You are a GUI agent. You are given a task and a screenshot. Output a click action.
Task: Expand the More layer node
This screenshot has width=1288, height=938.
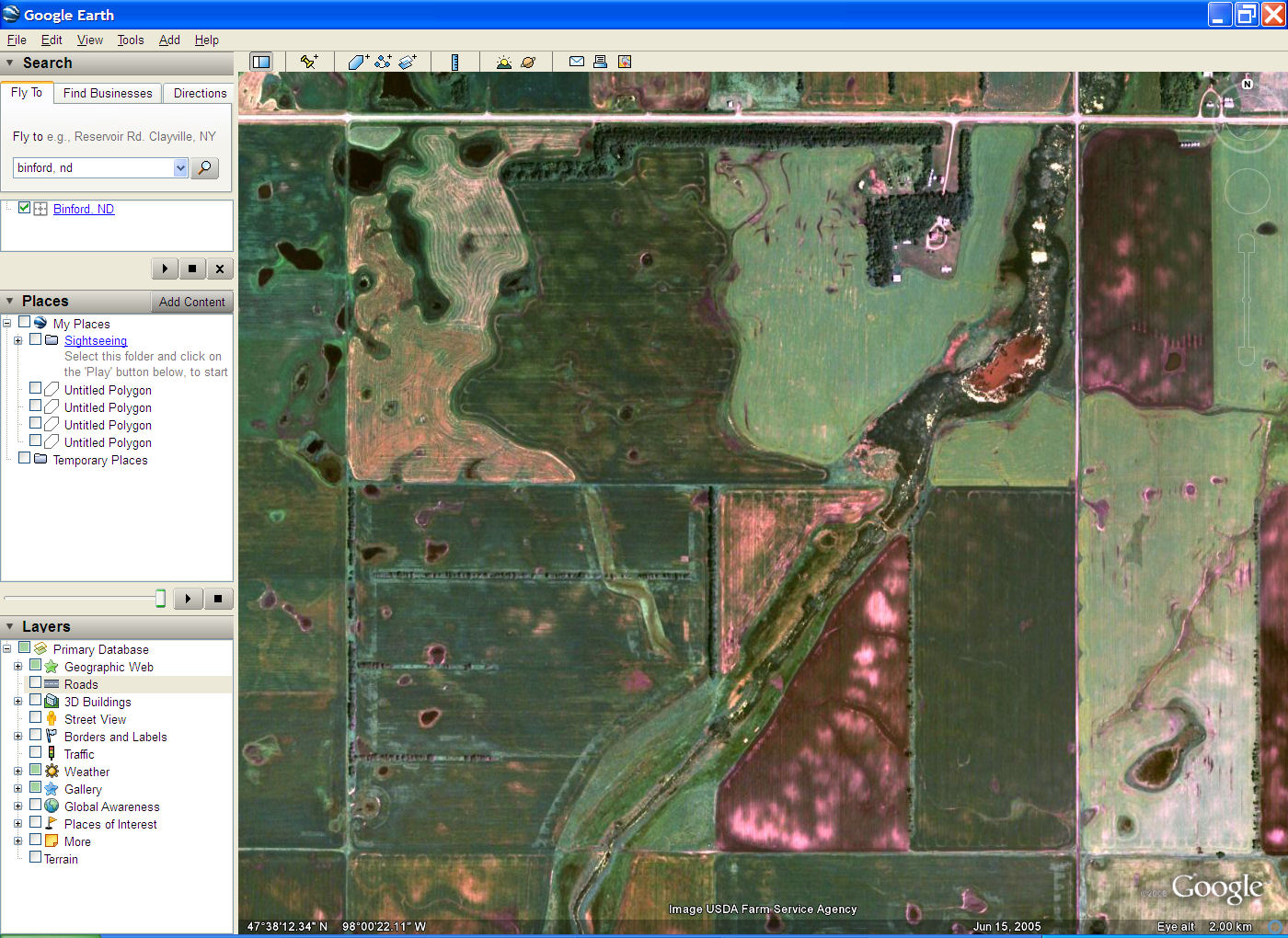[17, 841]
